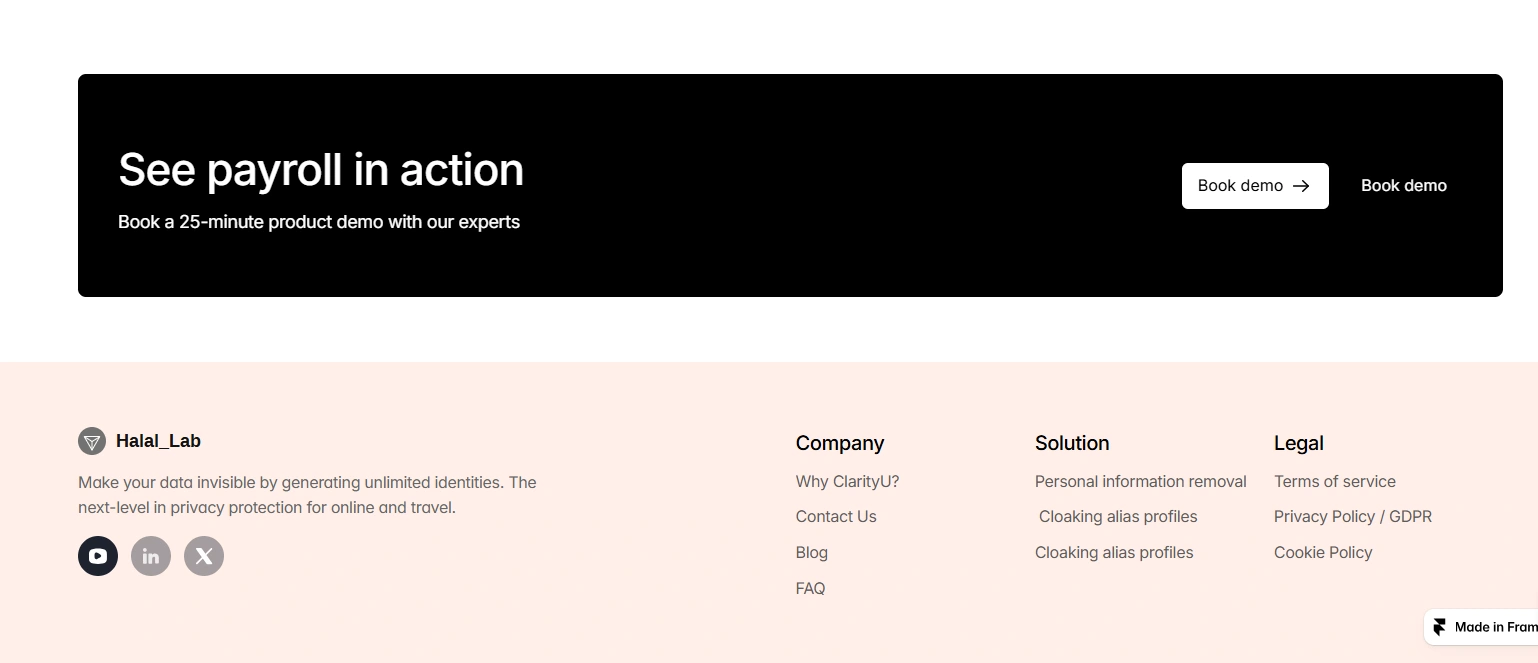Click the See payroll in action heading
Viewport: 1538px width, 663px height.
click(321, 170)
